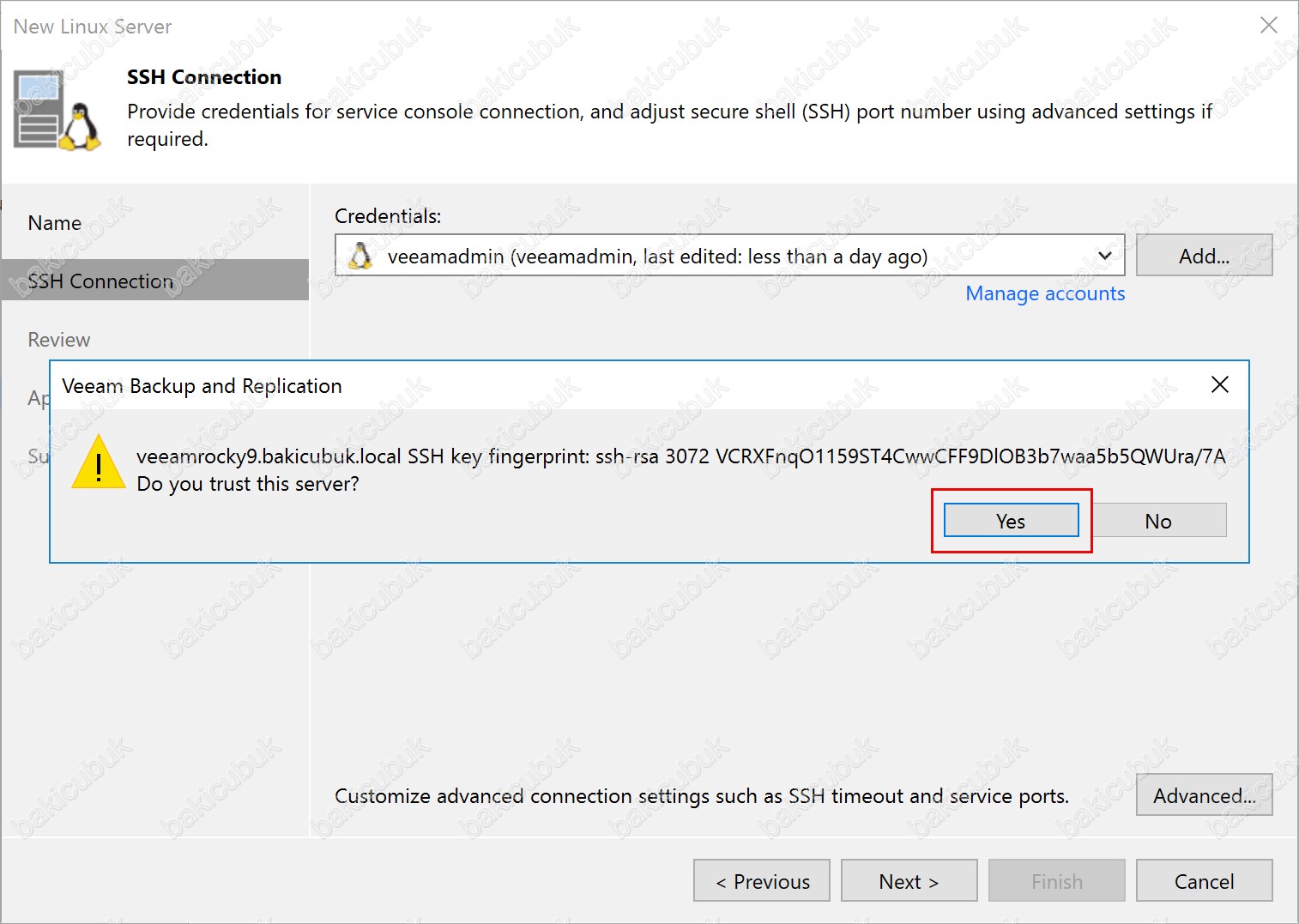The image size is (1299, 924).
Task: Close the Veeam Backup and Replication dialog
Action: click(1219, 384)
